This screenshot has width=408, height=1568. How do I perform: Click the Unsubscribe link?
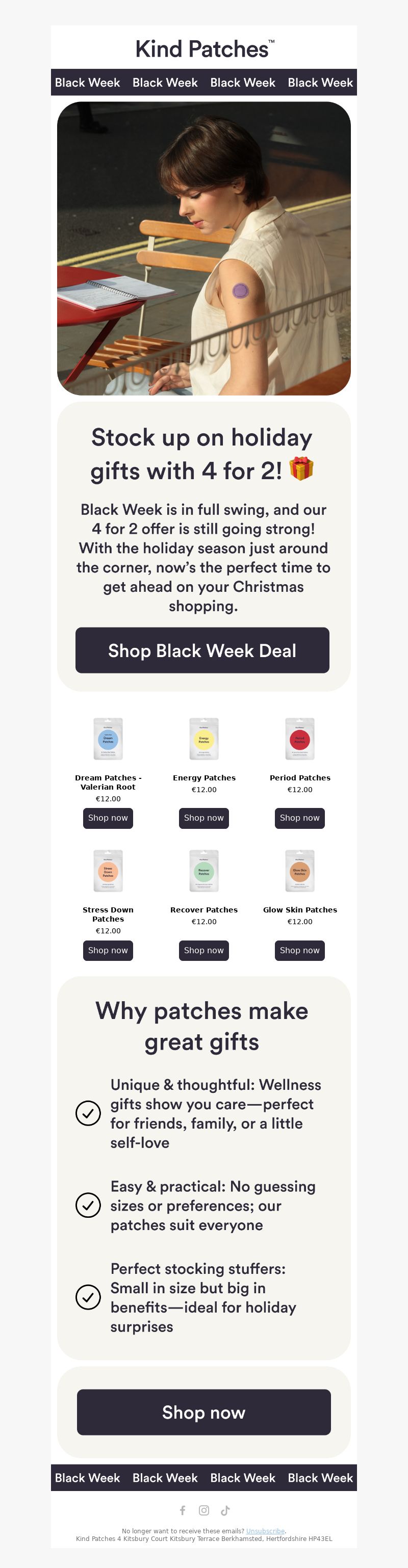pyautogui.click(x=265, y=1531)
